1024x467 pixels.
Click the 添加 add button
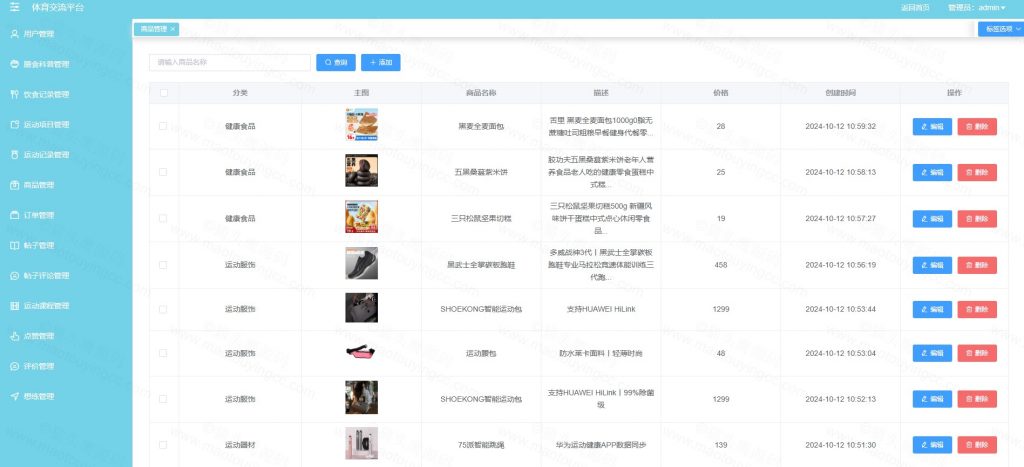coord(381,62)
